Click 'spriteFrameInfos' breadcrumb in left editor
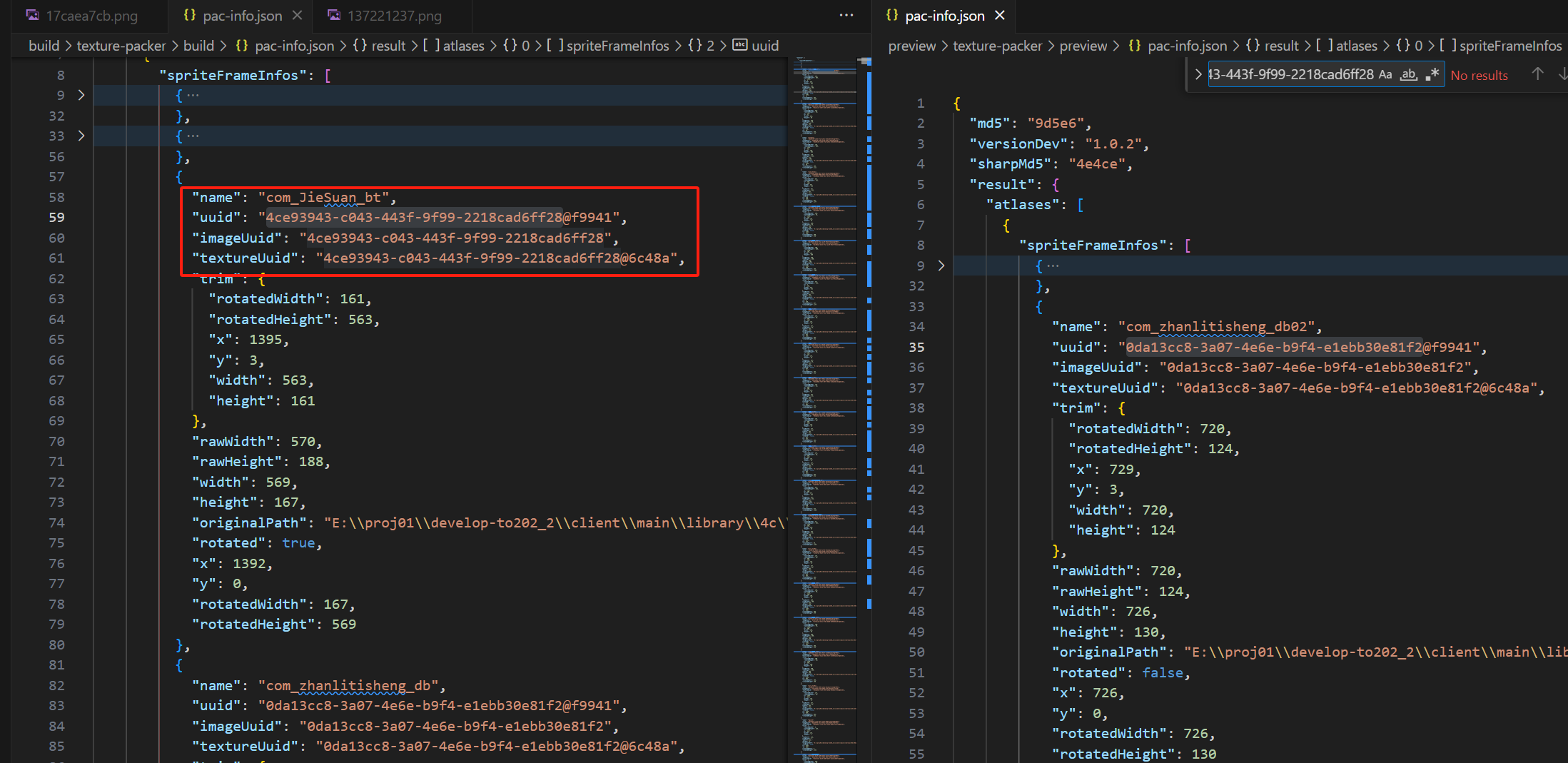Viewport: 1568px width, 763px height. click(x=618, y=46)
